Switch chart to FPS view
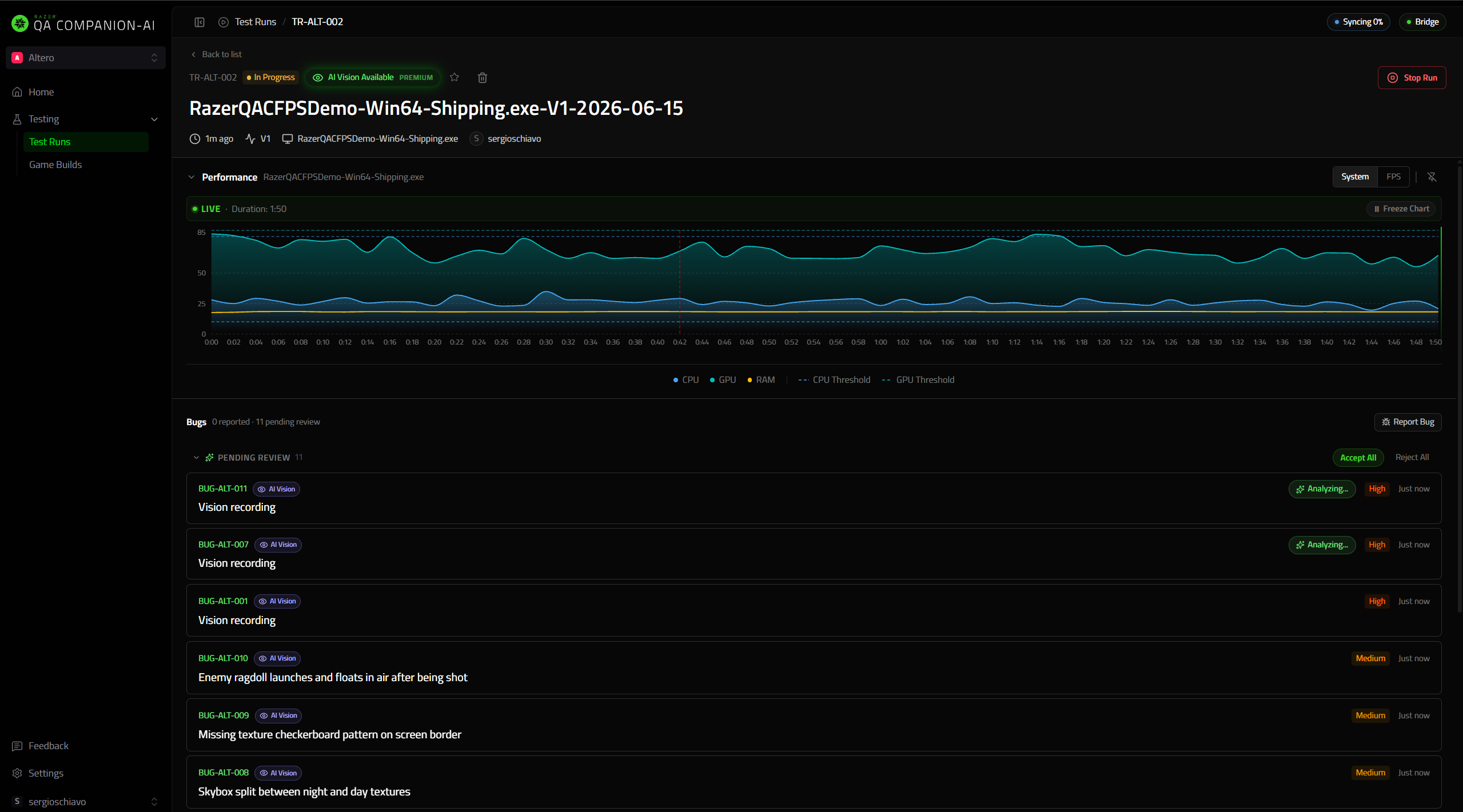1463x812 pixels. [x=1393, y=177]
